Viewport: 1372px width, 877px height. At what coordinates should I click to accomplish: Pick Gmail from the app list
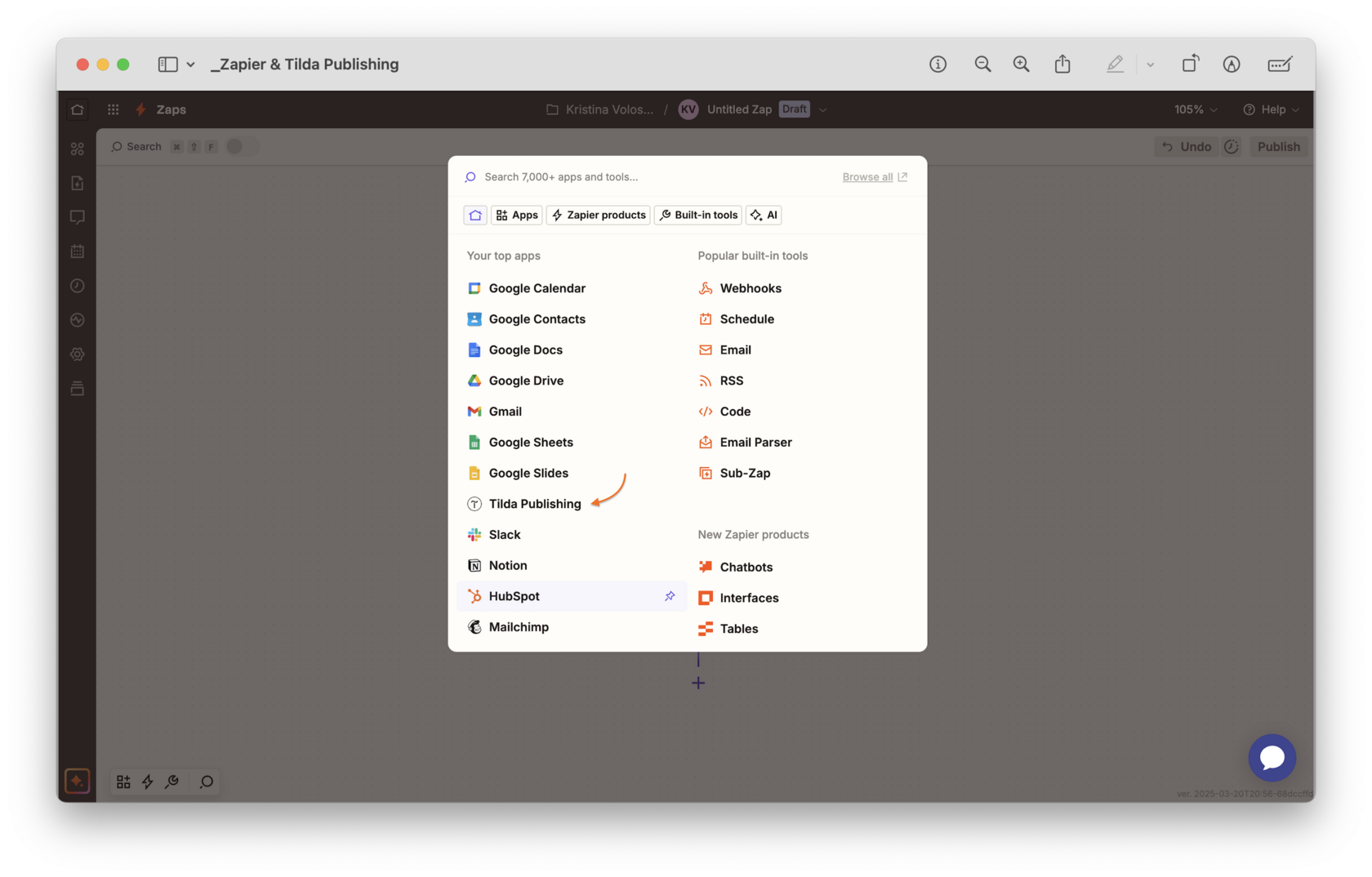(x=572, y=412)
